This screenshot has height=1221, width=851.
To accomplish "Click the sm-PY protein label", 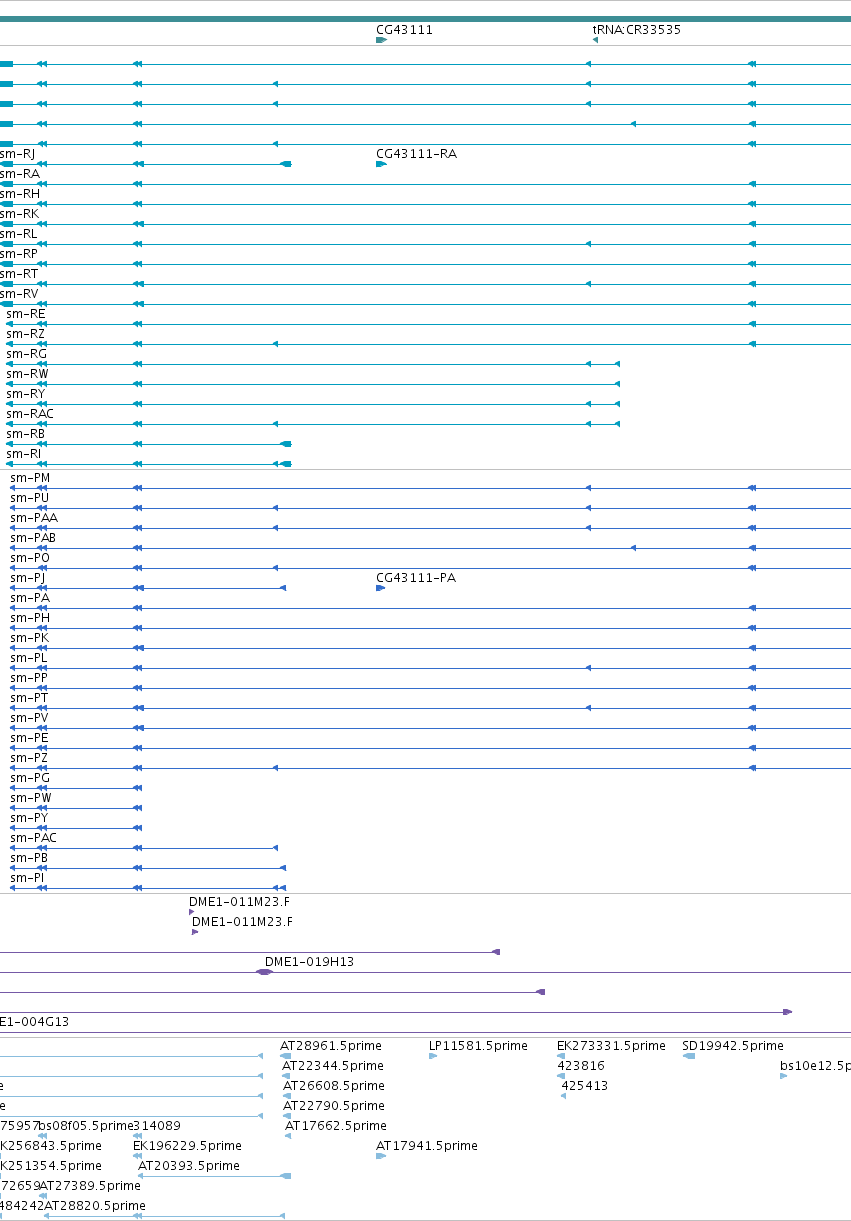I will (x=30, y=818).
